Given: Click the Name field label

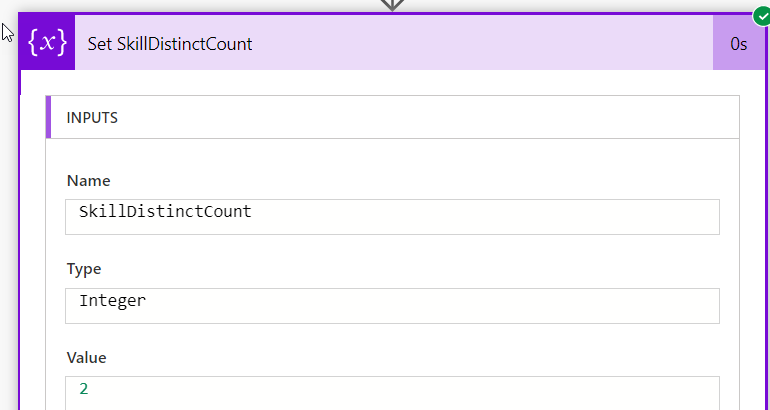Looking at the screenshot, I should point(88,181).
